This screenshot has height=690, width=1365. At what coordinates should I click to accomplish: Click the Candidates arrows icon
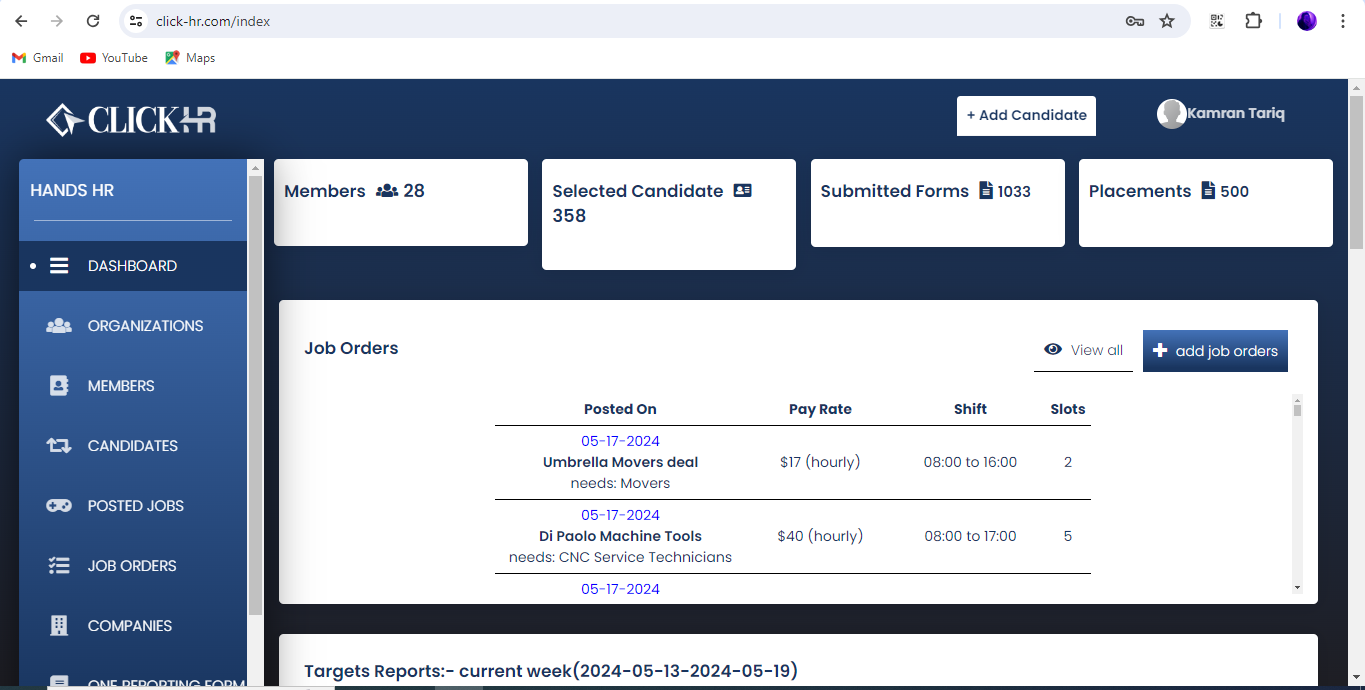tap(59, 446)
